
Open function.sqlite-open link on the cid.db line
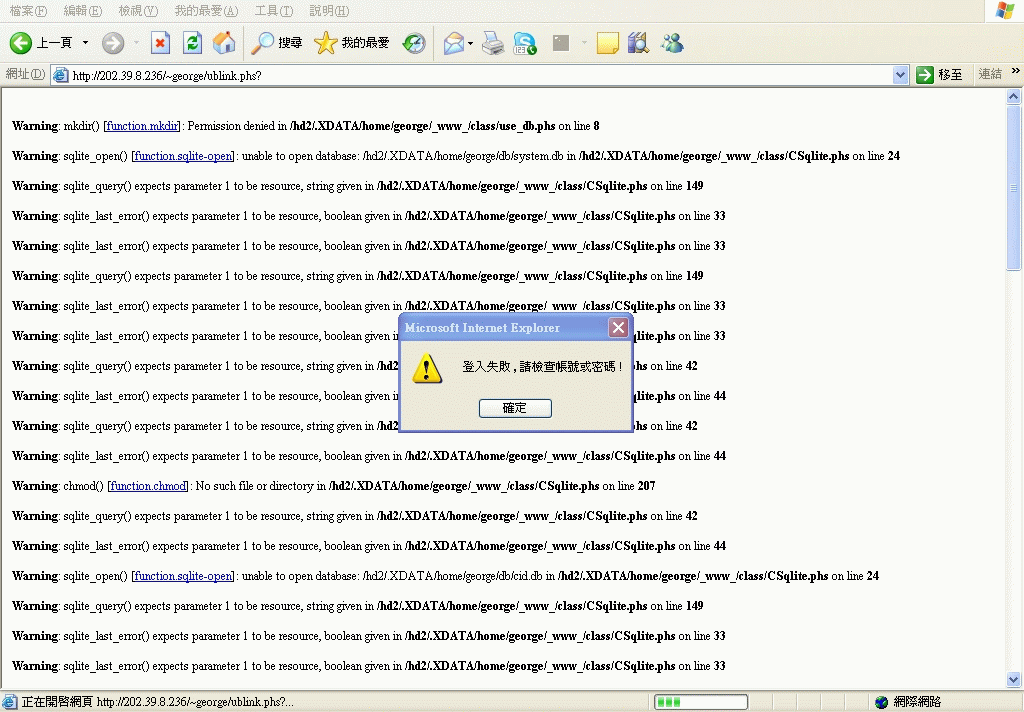184,576
